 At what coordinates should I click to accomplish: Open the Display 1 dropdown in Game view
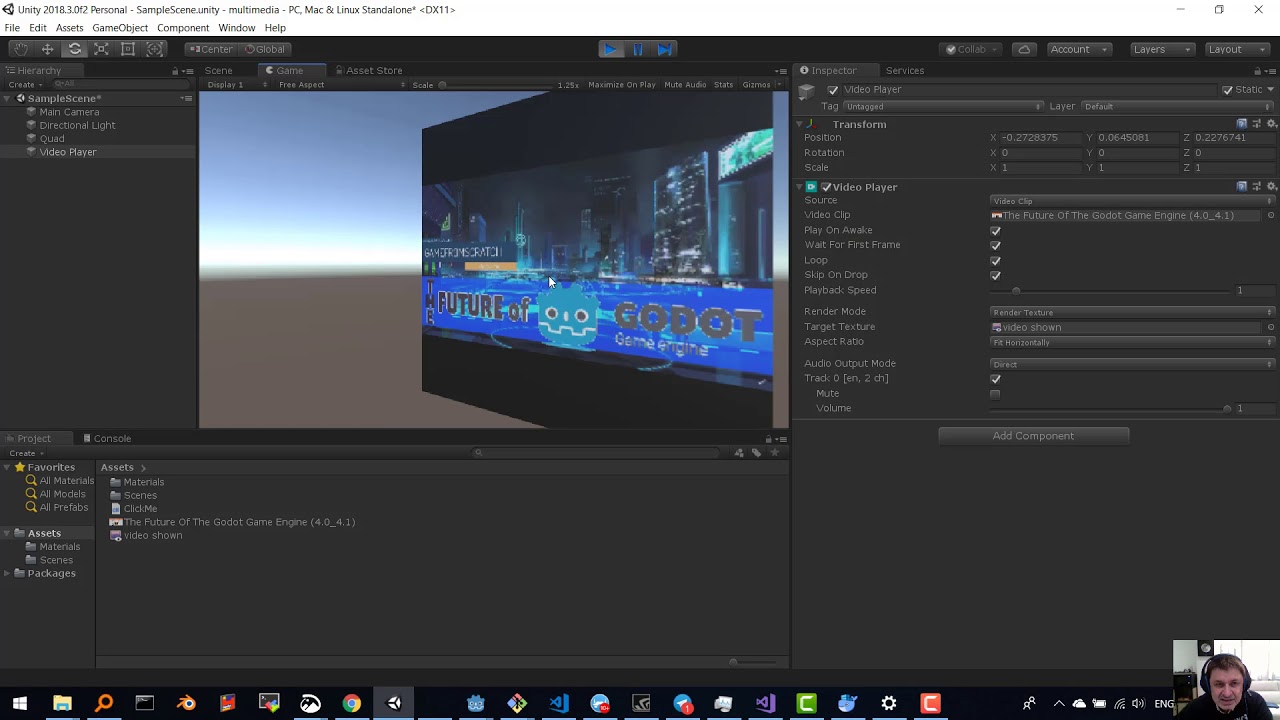click(x=236, y=85)
